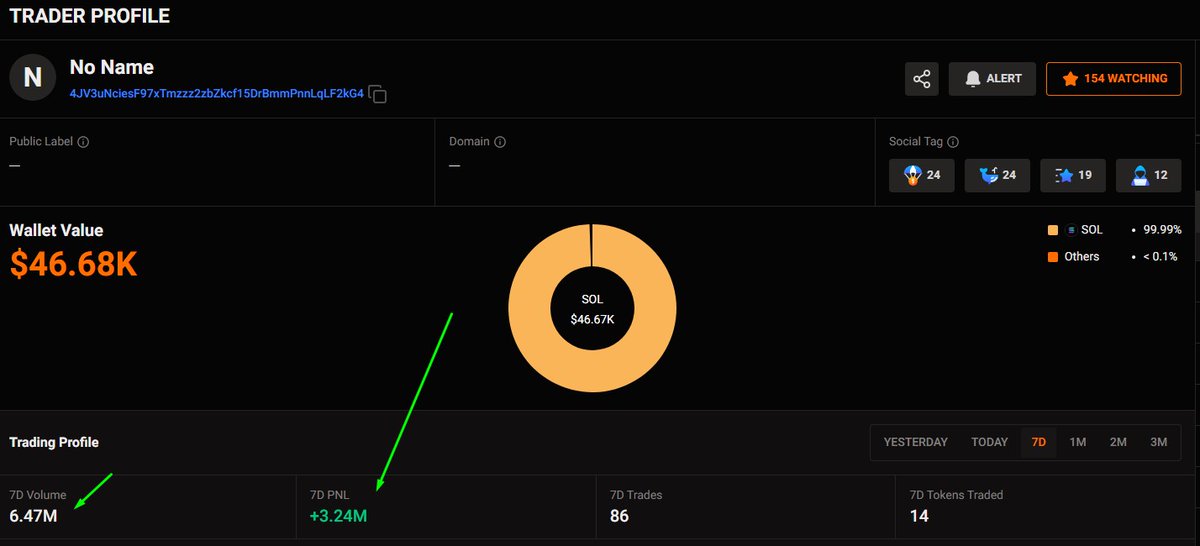The height and width of the screenshot is (546, 1200).
Task: Open the share icon button
Action: click(x=922, y=79)
